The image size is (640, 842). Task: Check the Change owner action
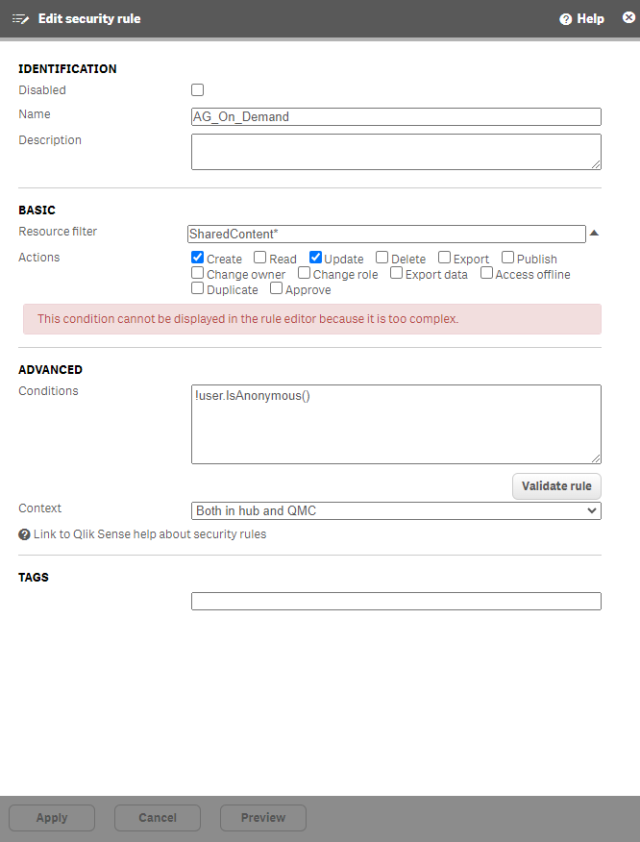(197, 273)
